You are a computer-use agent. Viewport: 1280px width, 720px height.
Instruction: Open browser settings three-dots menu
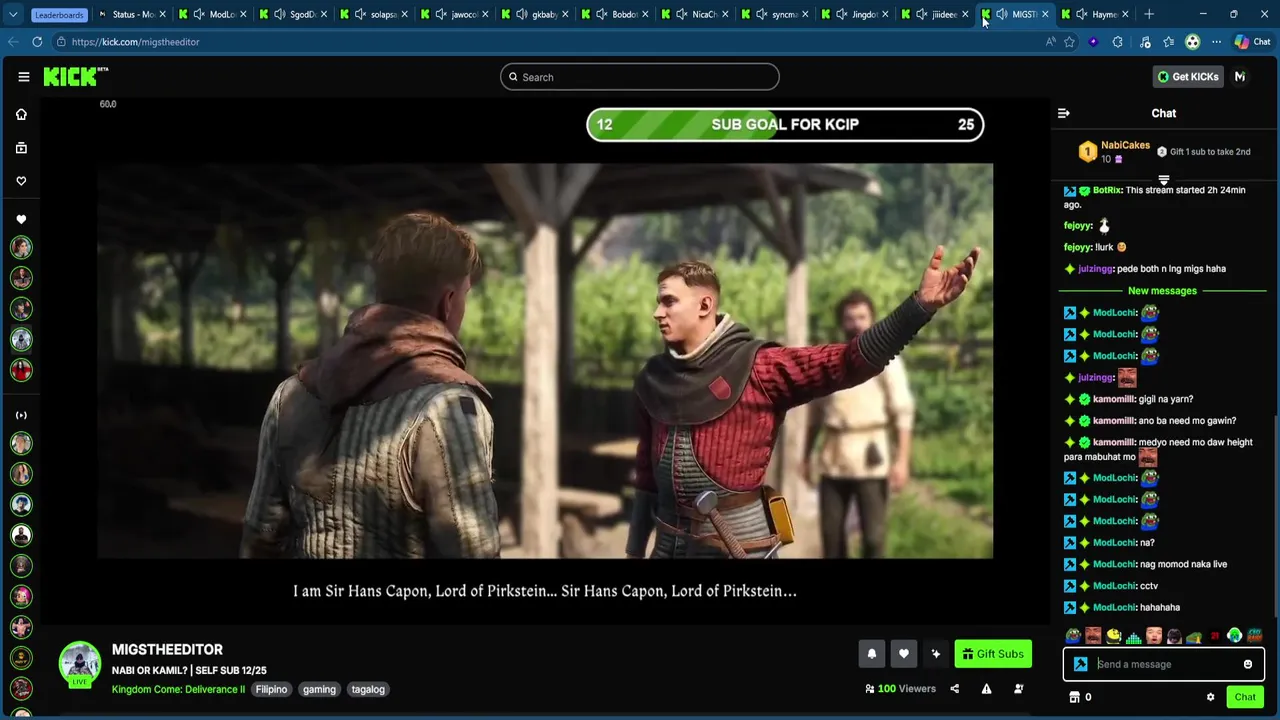coord(1216,42)
